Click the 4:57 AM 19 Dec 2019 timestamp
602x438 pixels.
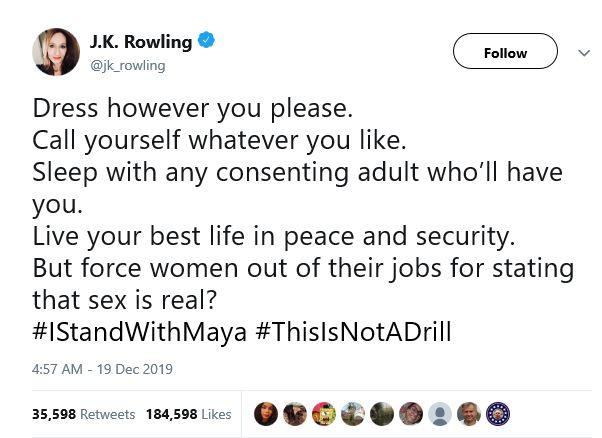103,369
